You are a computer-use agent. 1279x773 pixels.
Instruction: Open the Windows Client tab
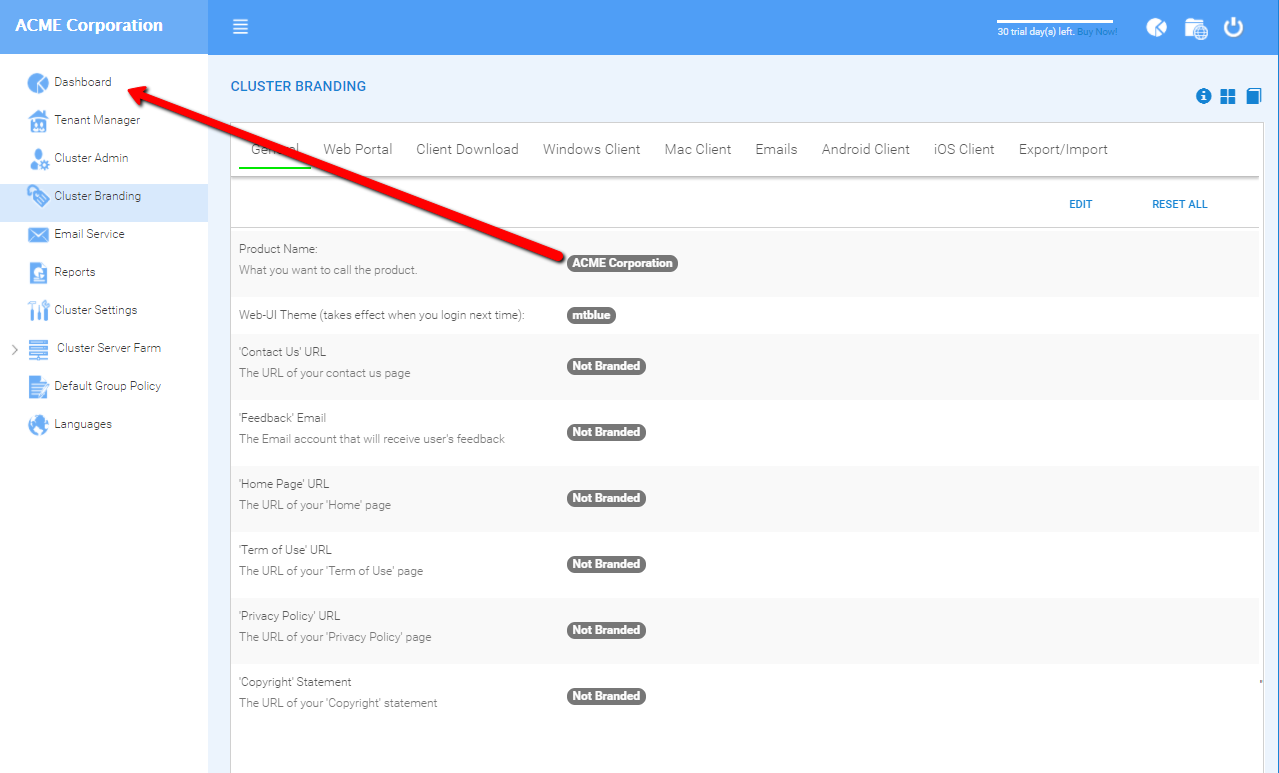[591, 149]
